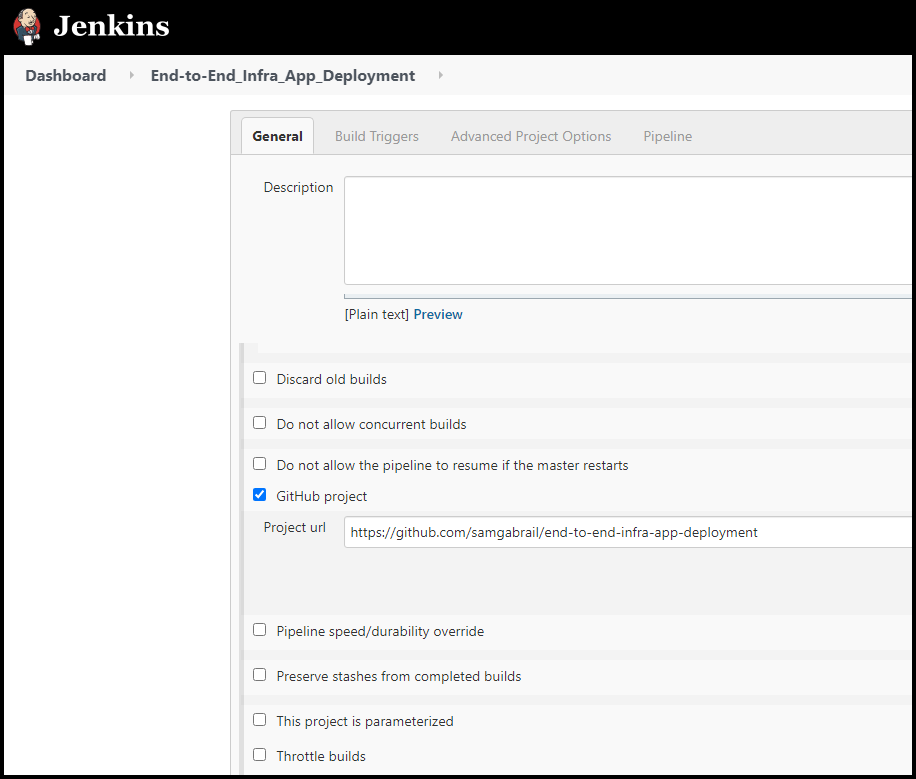Enable Discard old builds
Viewport: 916px width, 779px height.
pyautogui.click(x=259, y=377)
